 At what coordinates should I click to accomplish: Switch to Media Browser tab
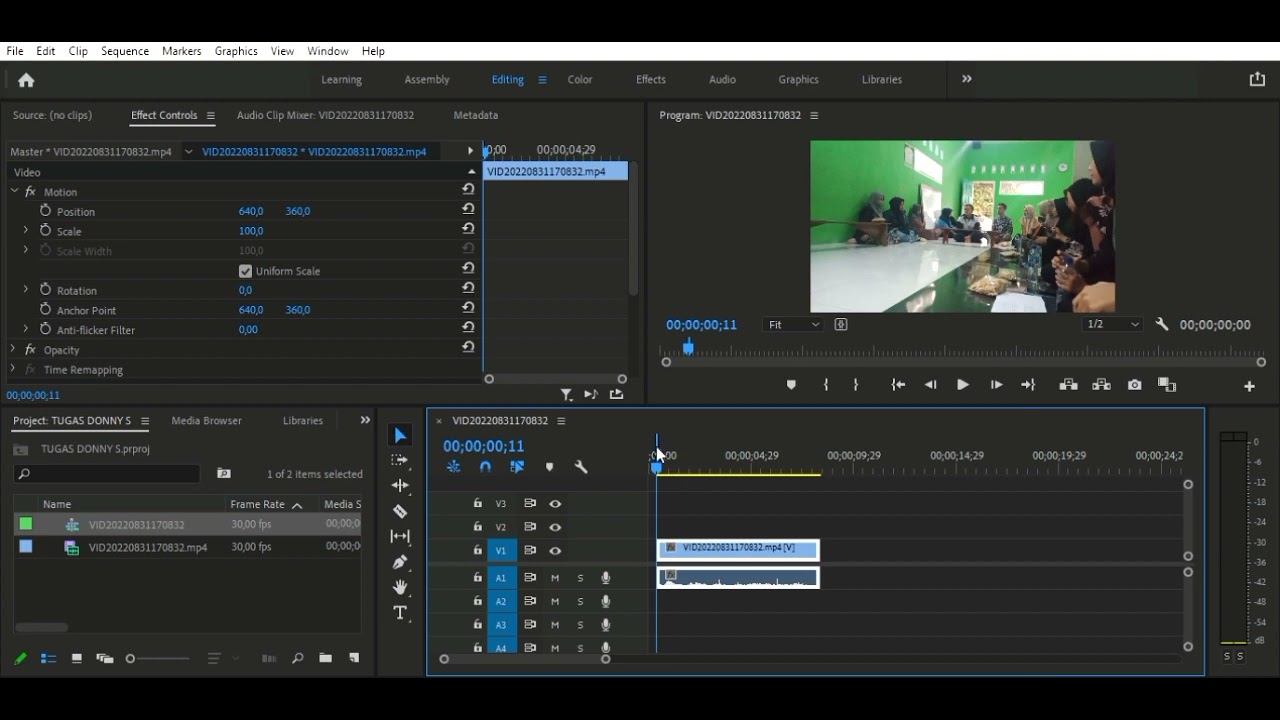206,421
